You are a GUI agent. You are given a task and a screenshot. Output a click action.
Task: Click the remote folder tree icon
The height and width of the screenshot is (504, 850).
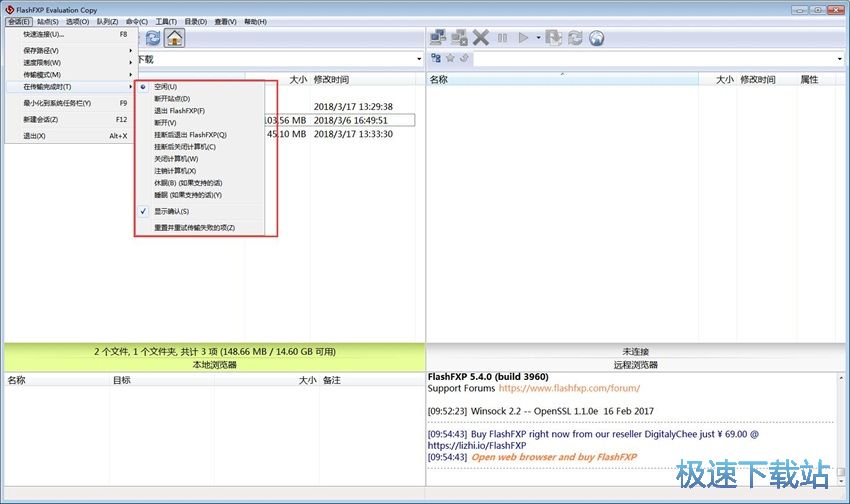point(436,58)
